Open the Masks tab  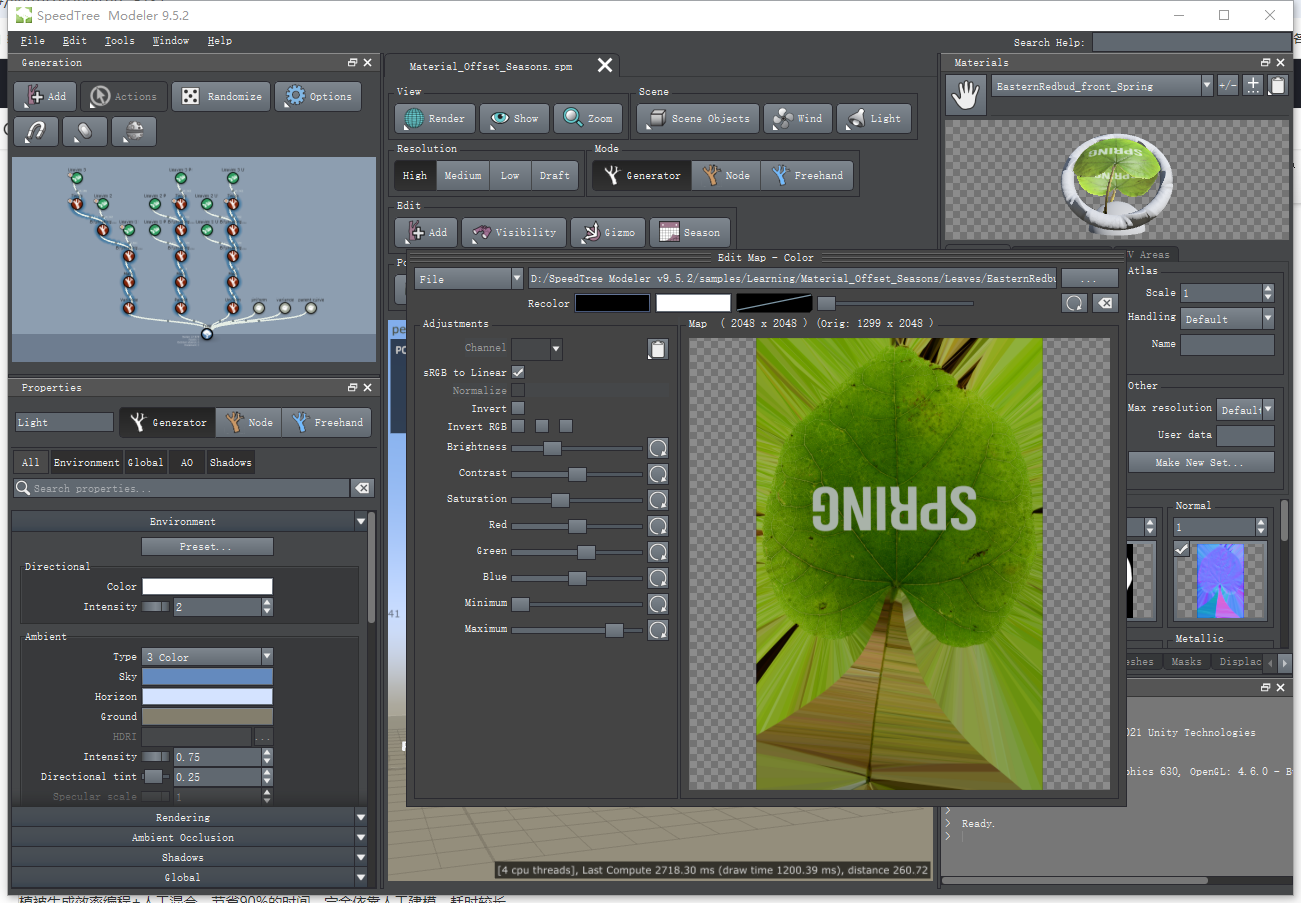coord(1186,662)
